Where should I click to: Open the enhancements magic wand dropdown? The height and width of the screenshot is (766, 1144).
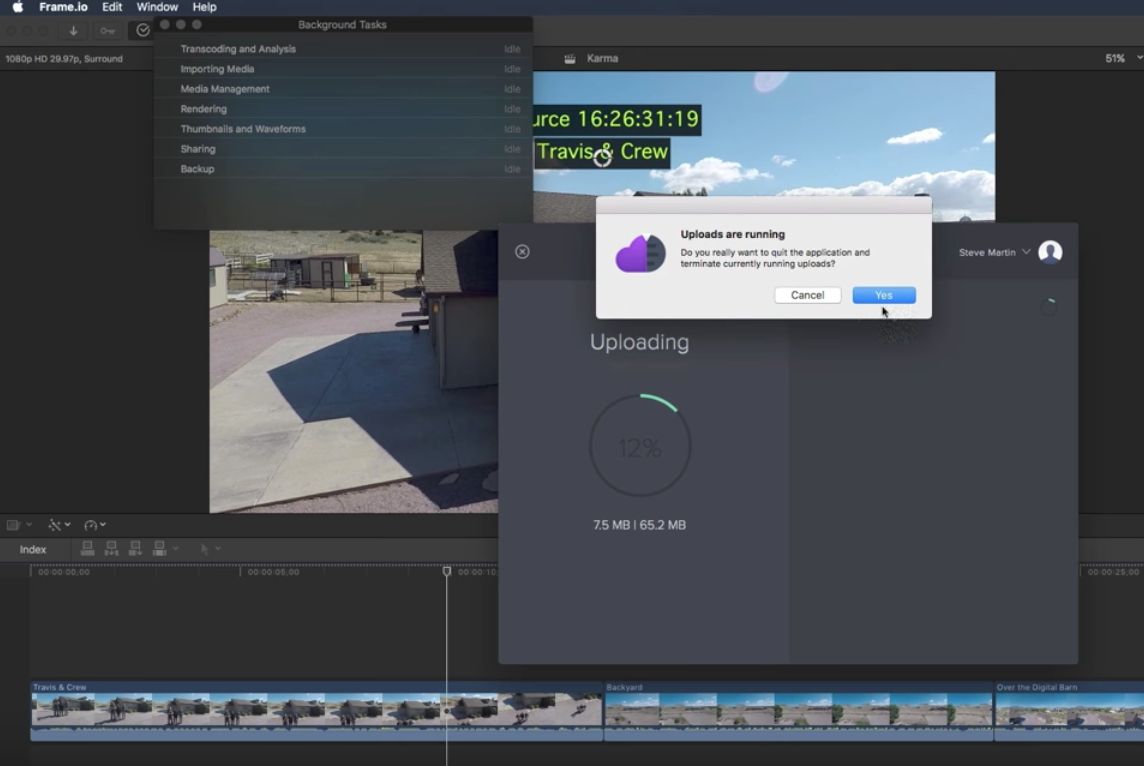59,525
